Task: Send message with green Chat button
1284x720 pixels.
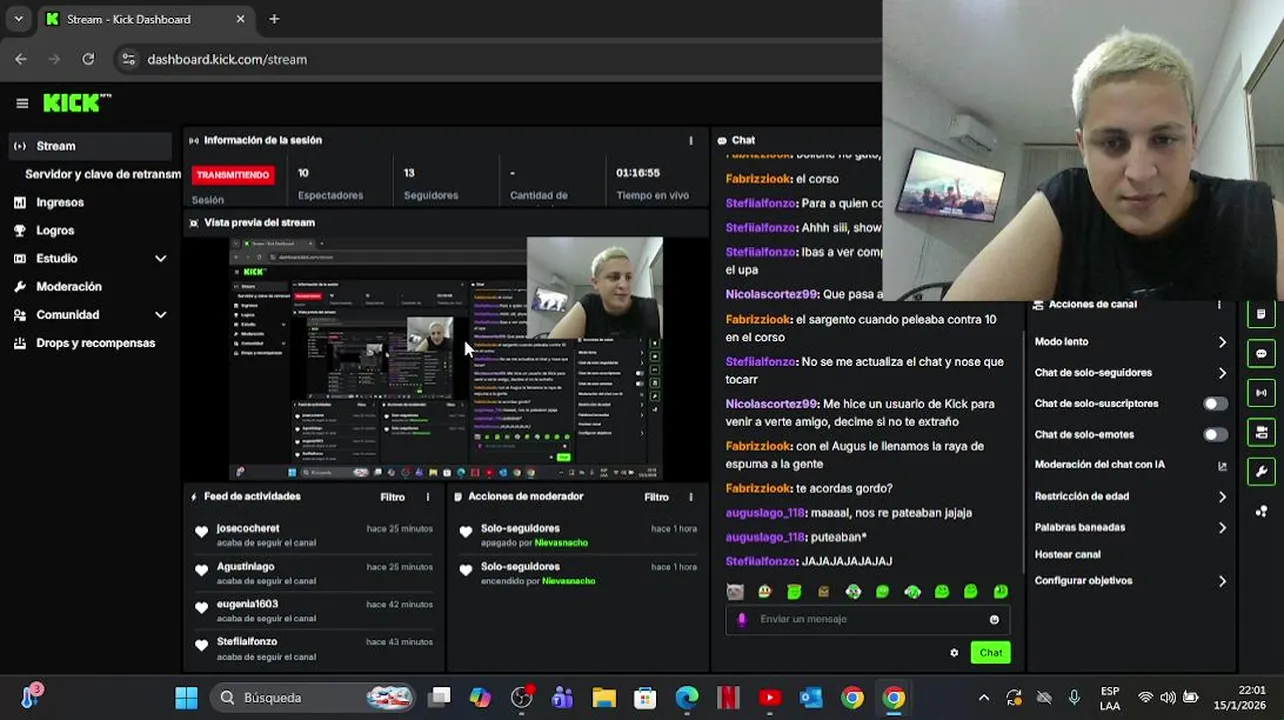Action: 991,653
